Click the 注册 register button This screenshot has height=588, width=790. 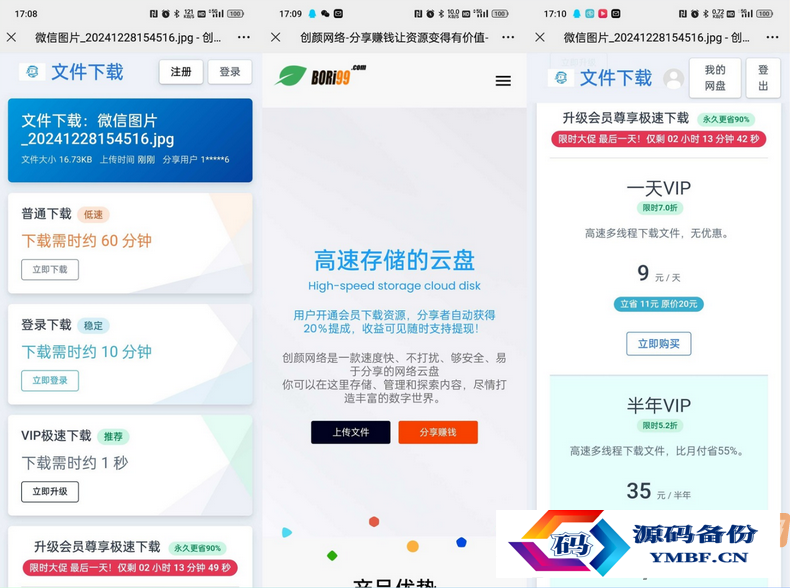click(181, 72)
